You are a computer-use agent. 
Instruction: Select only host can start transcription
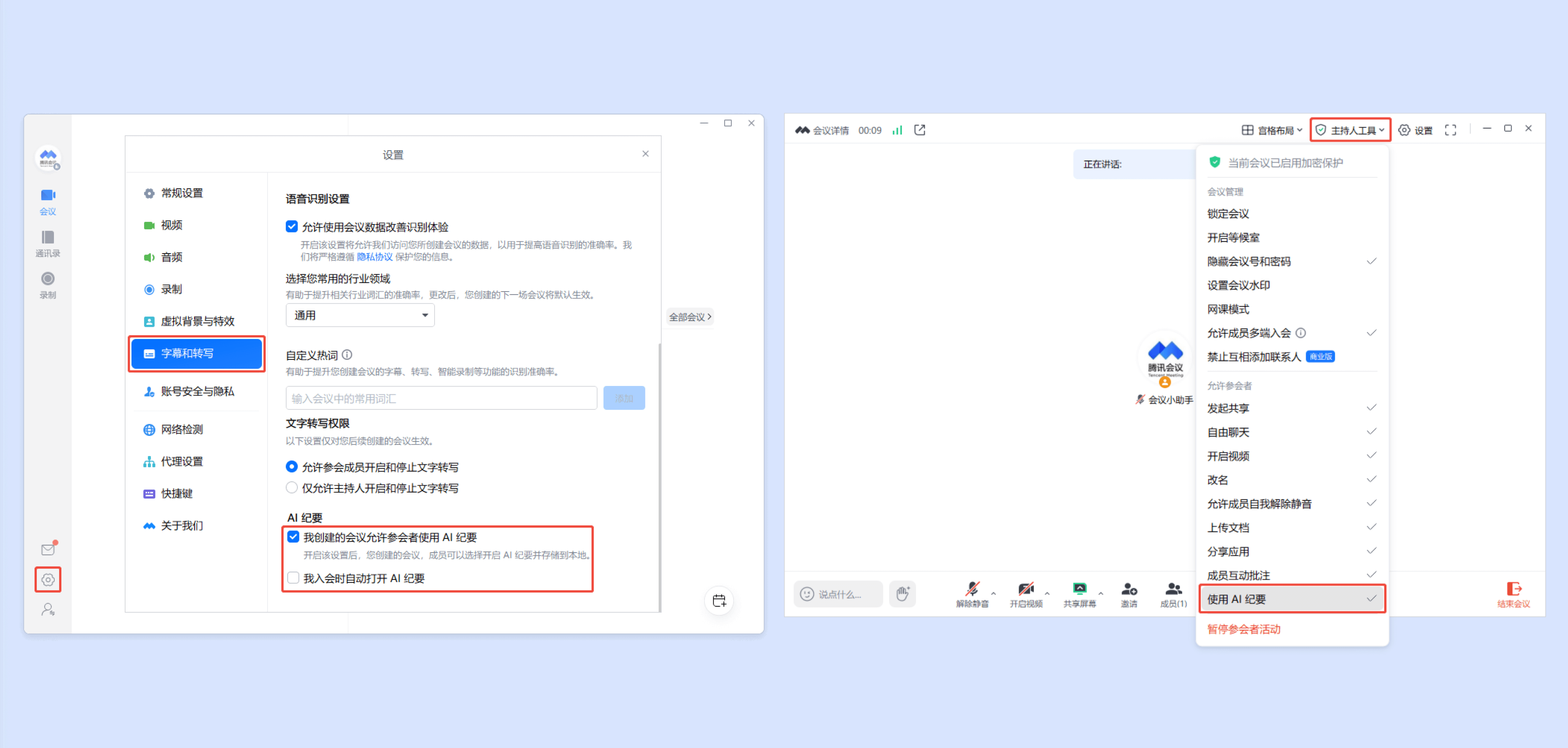point(292,487)
